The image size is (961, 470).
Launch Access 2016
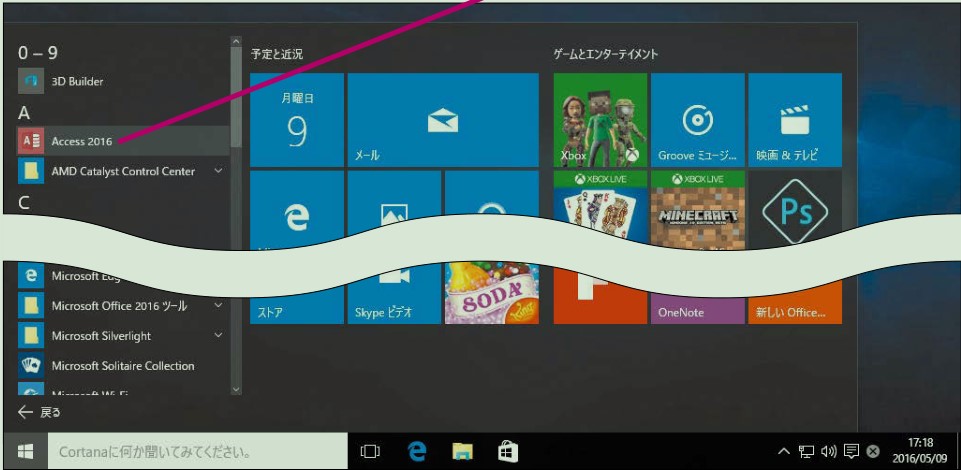tap(123, 141)
